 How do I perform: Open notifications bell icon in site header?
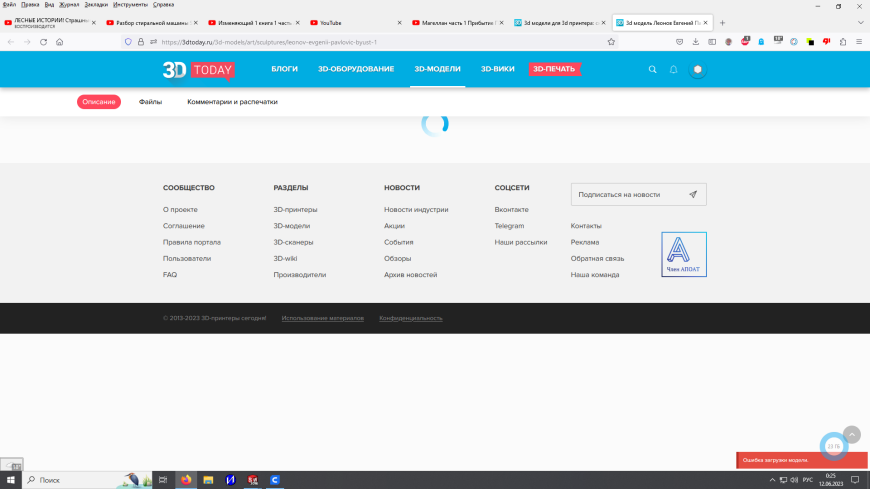click(673, 69)
